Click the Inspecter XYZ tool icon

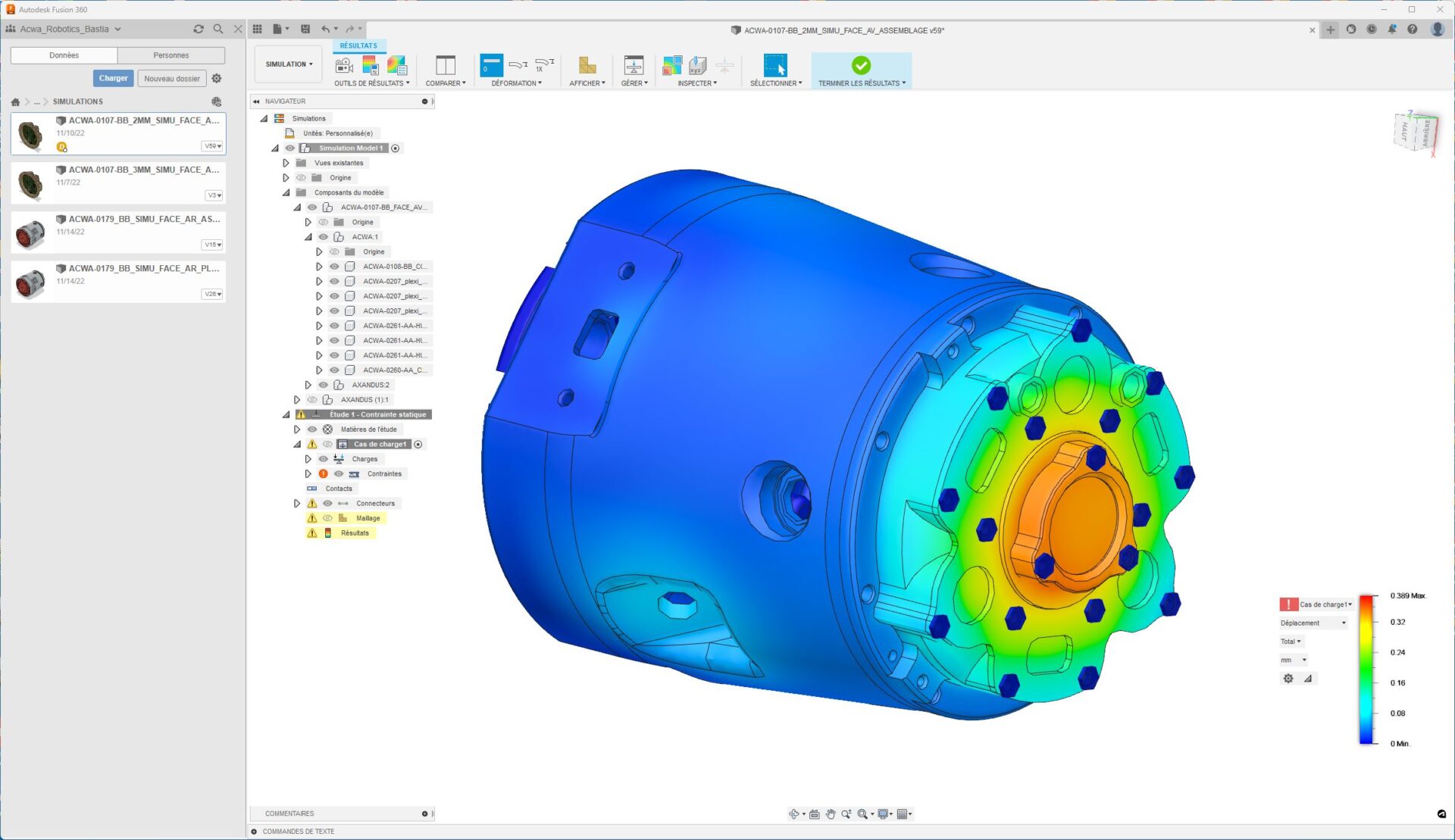click(697, 66)
